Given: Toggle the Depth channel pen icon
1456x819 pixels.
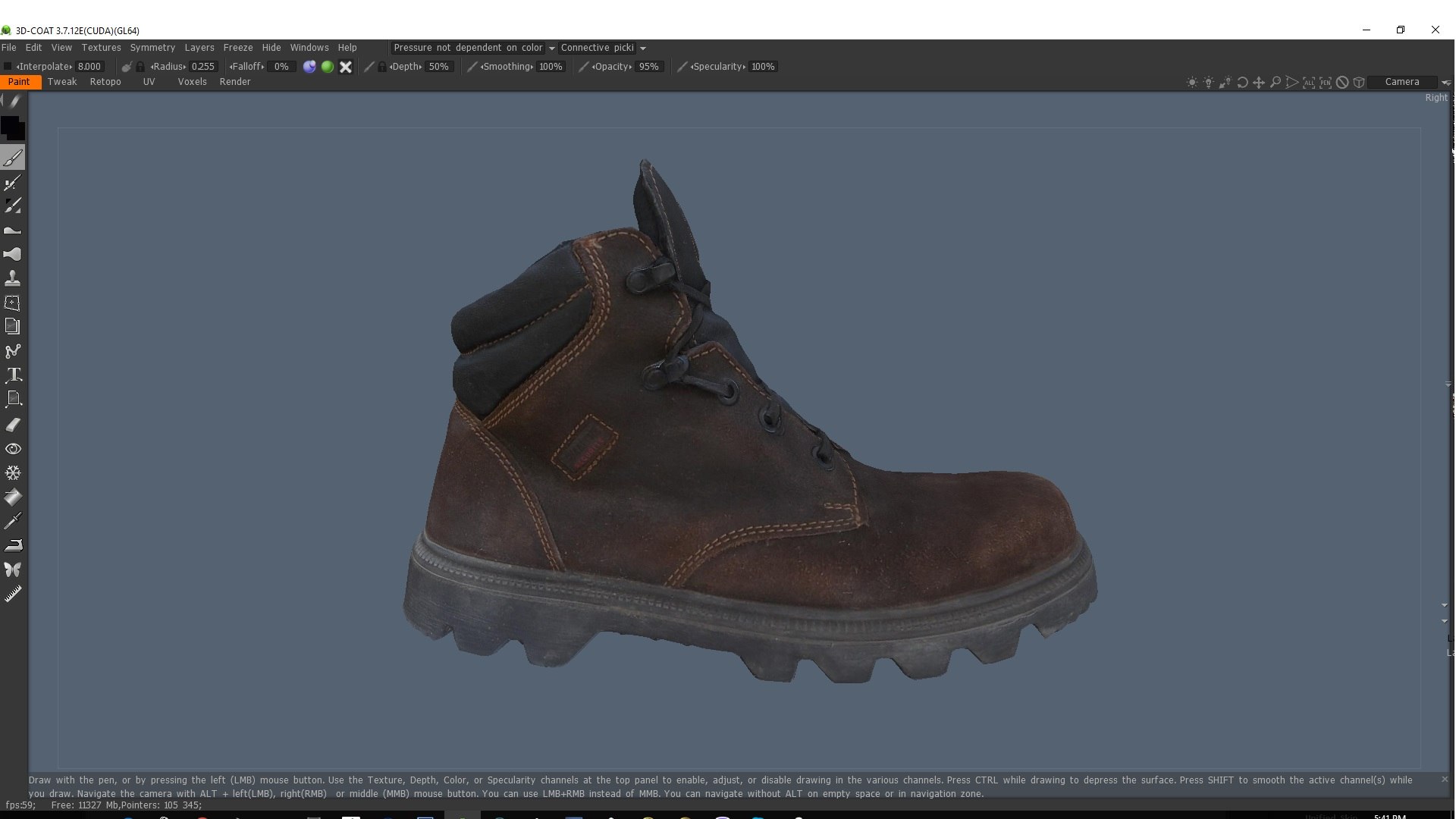Looking at the screenshot, I should [x=369, y=67].
